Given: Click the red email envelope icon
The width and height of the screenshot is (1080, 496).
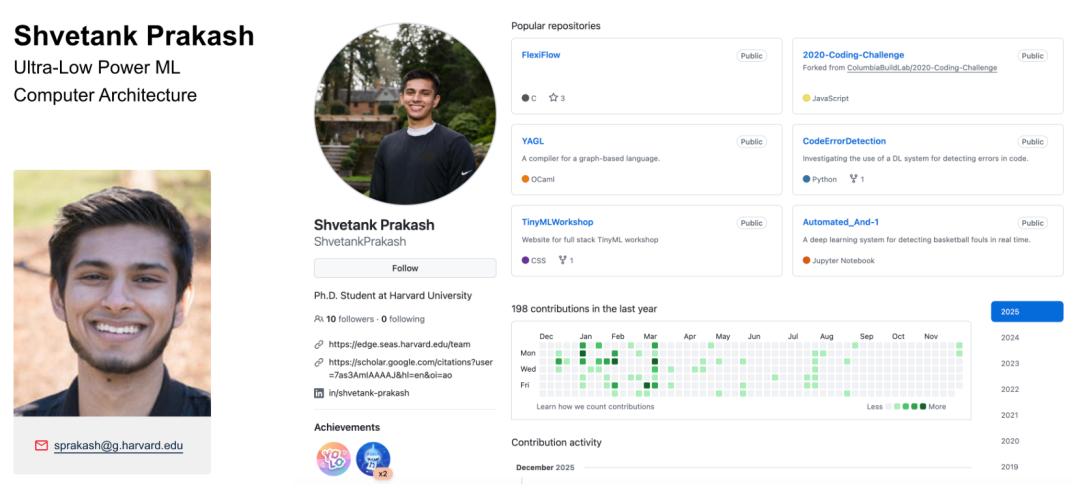Looking at the screenshot, I should pyautogui.click(x=42, y=446).
